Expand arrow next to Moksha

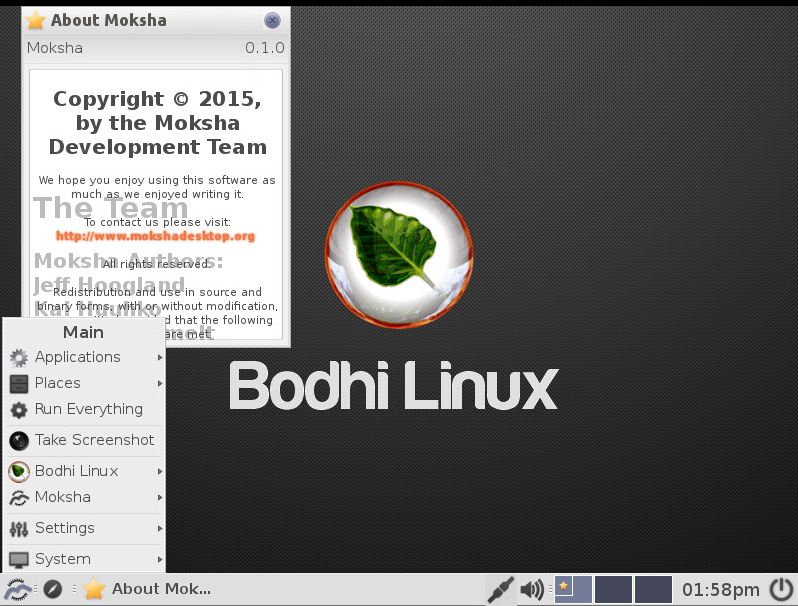(x=160, y=497)
